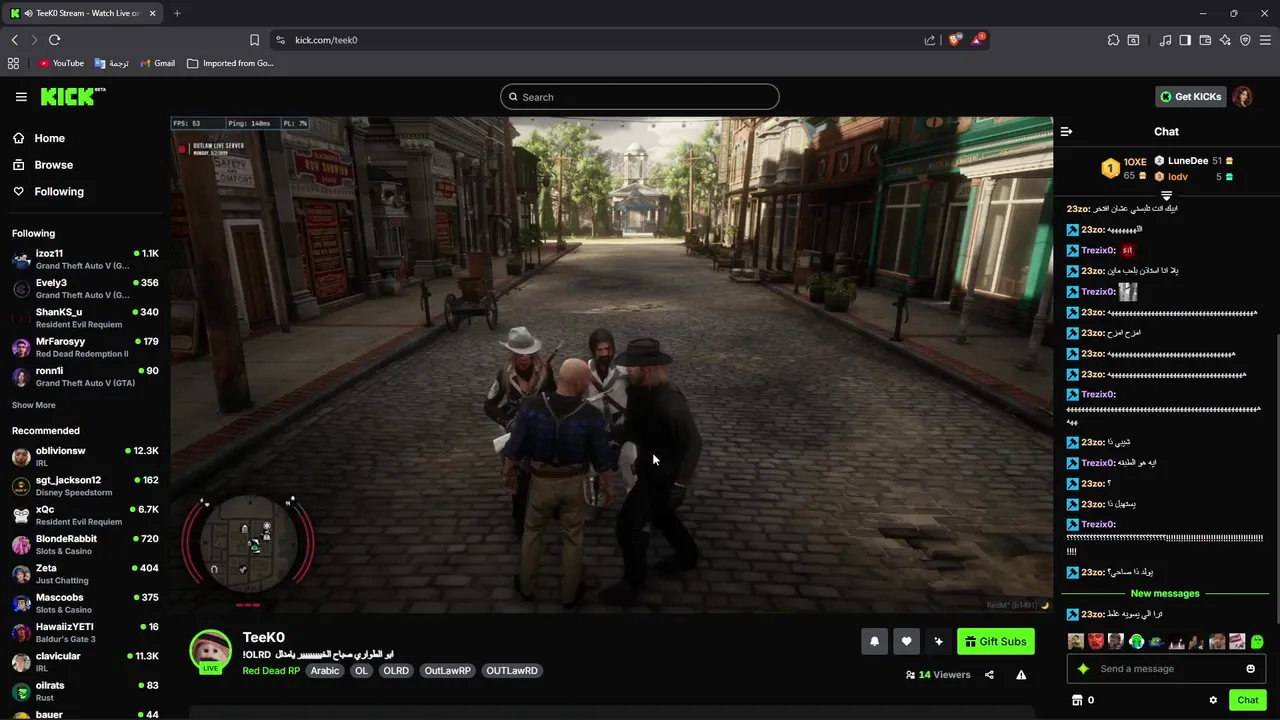The width and height of the screenshot is (1280, 720).
Task: Open media control music note icon
Action: (x=1165, y=40)
